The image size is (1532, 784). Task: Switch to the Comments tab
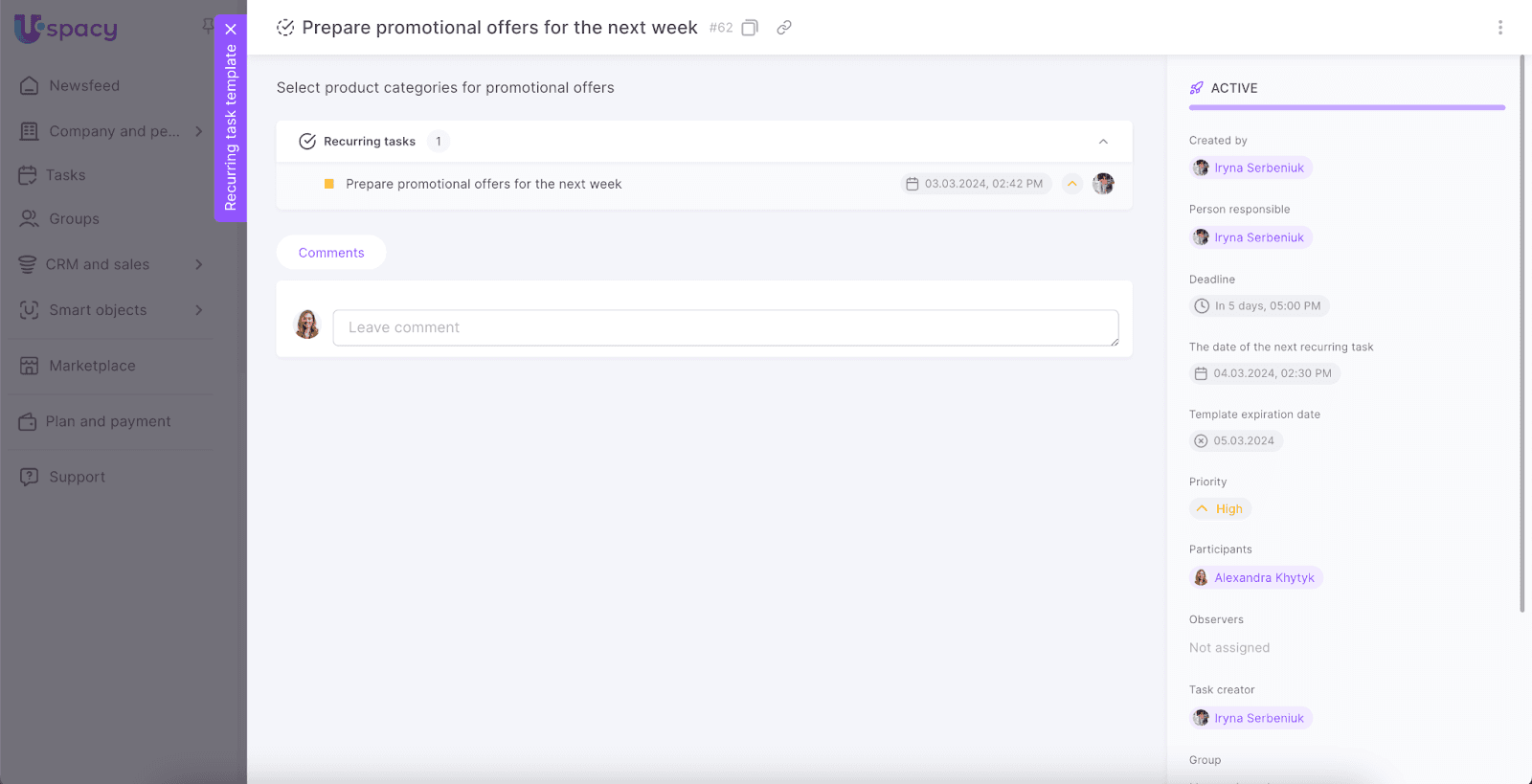pos(331,253)
